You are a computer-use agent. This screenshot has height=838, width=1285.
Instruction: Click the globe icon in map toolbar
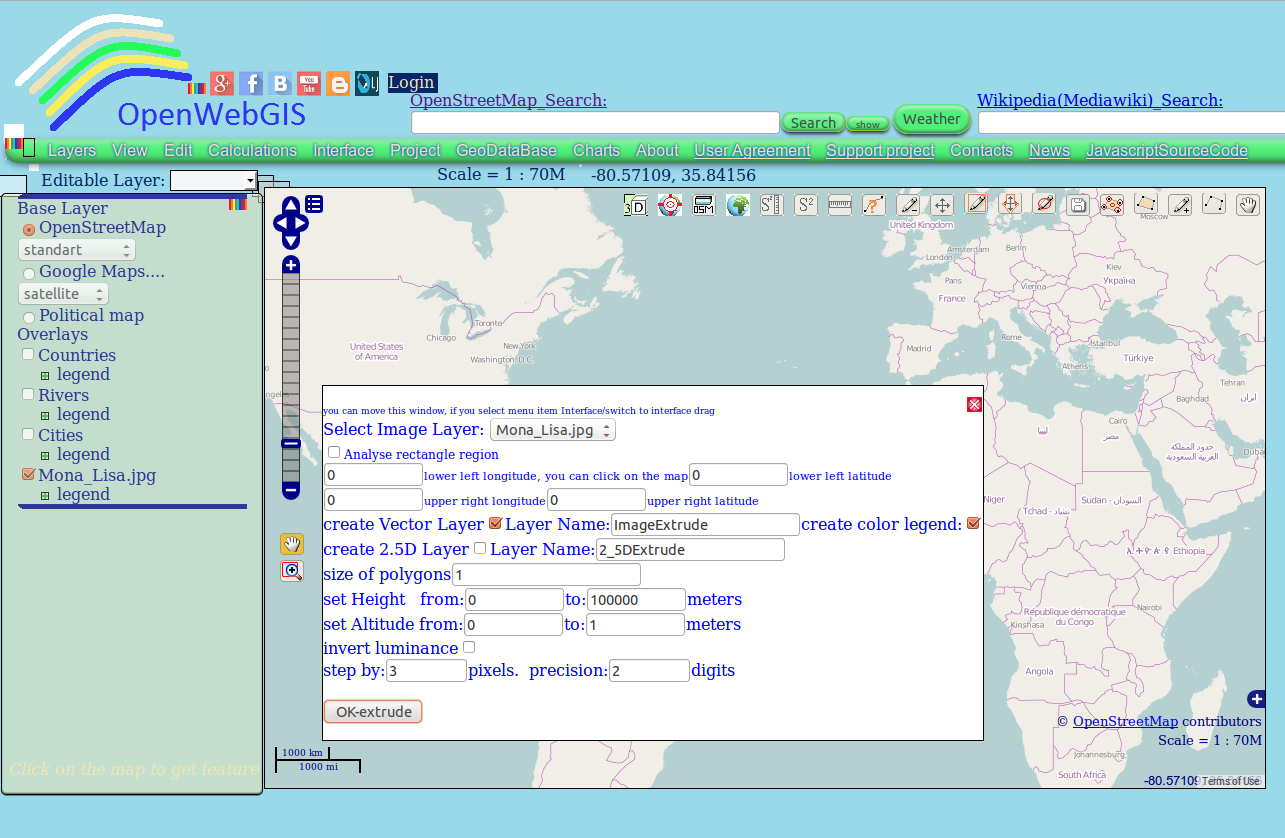[x=737, y=205]
